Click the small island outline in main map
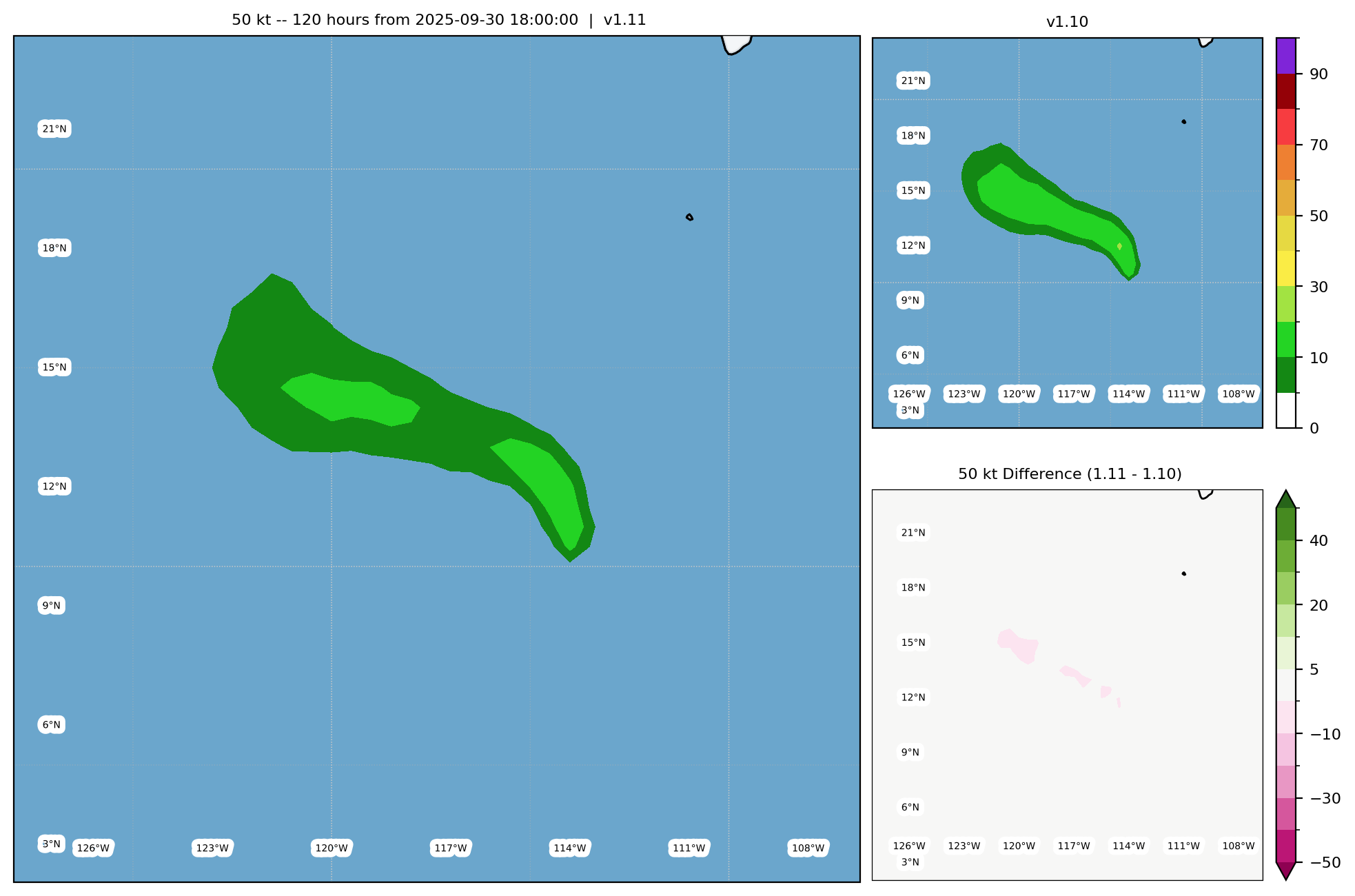1355x896 pixels. click(x=689, y=217)
